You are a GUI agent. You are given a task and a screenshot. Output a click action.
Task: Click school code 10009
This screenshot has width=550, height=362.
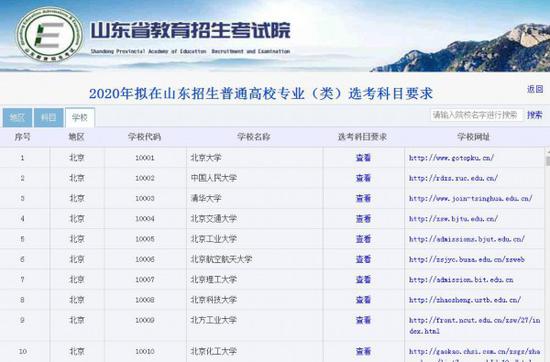pyautogui.click(x=145, y=321)
